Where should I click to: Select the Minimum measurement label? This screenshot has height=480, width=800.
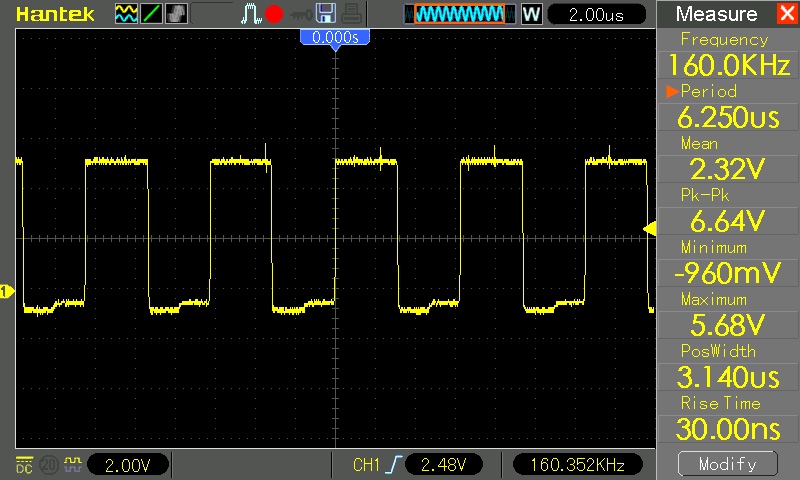coord(714,247)
